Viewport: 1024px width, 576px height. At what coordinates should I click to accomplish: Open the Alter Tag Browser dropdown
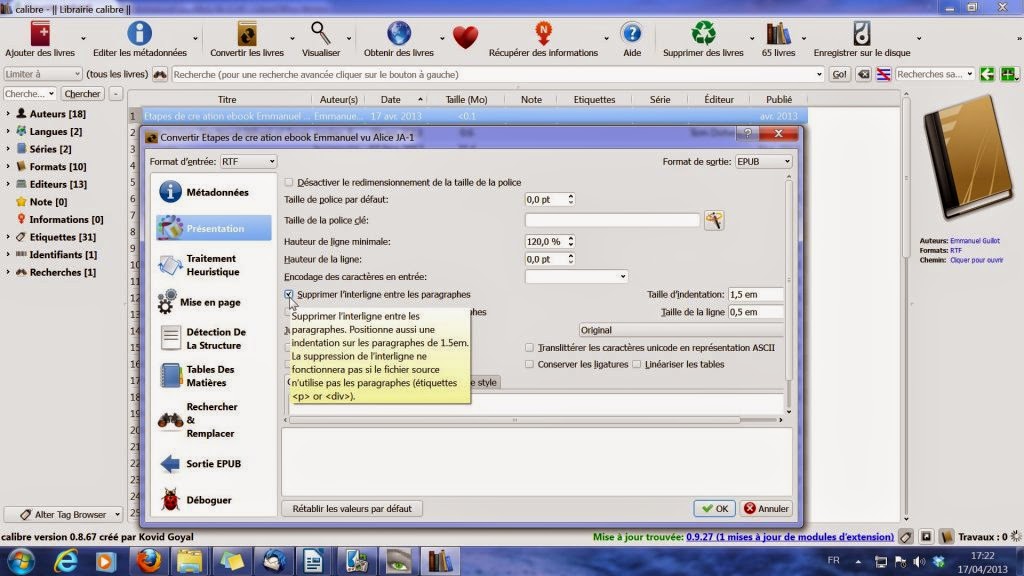[63, 515]
